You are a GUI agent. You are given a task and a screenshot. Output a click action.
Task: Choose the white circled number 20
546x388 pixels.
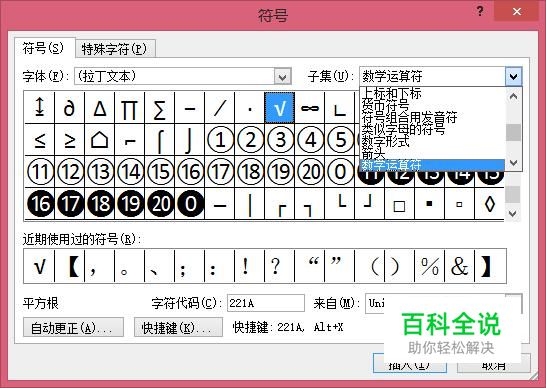pyautogui.click(x=310, y=172)
